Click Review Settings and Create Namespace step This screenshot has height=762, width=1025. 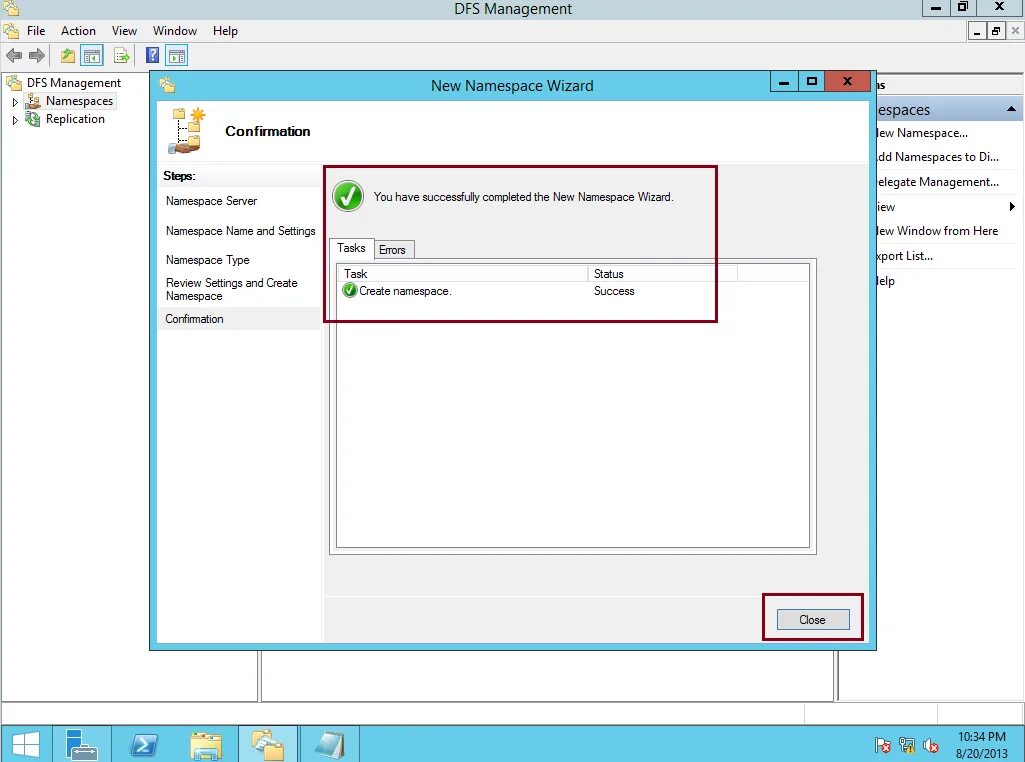231,289
